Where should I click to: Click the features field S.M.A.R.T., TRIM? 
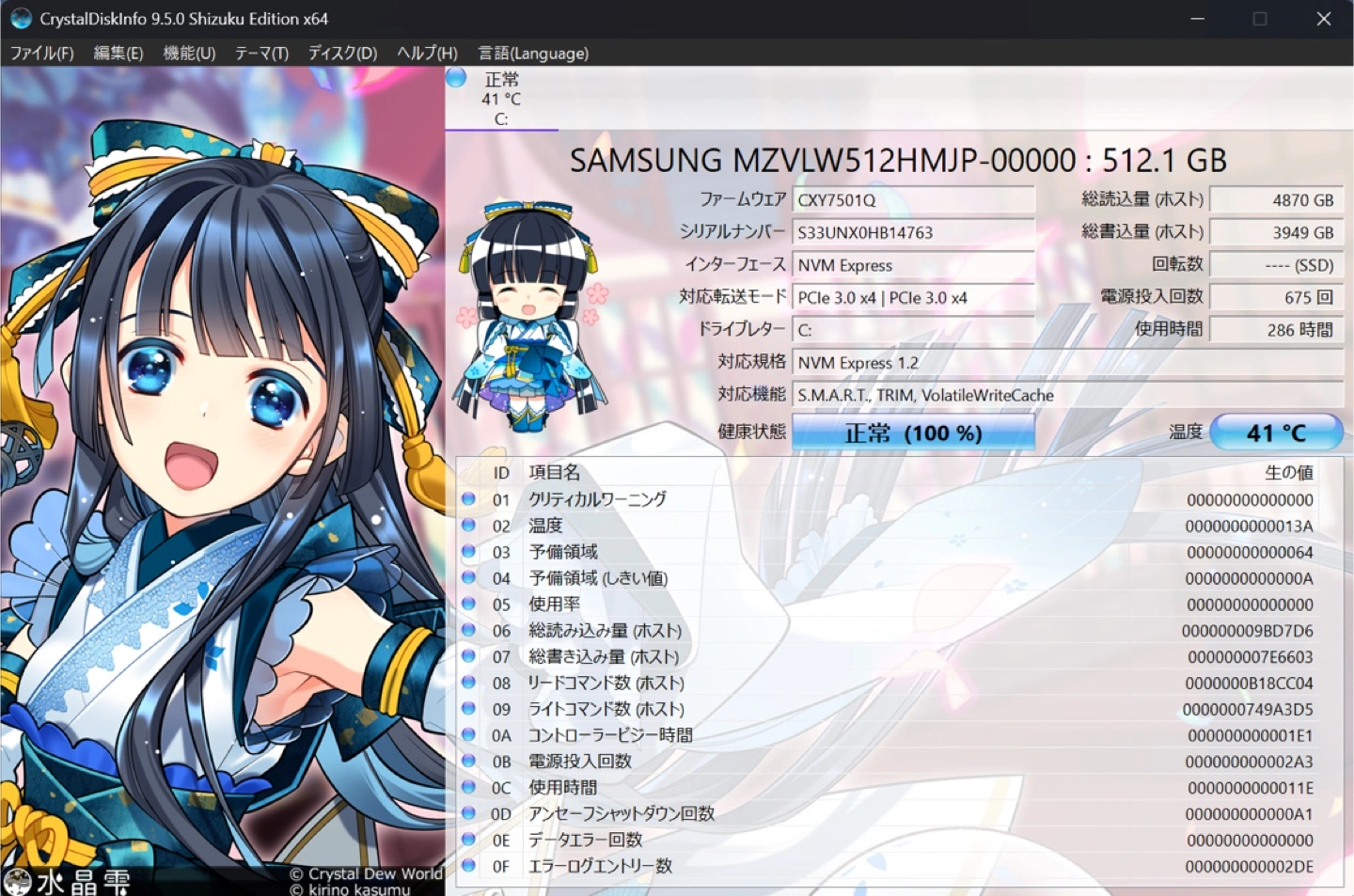coord(1068,395)
